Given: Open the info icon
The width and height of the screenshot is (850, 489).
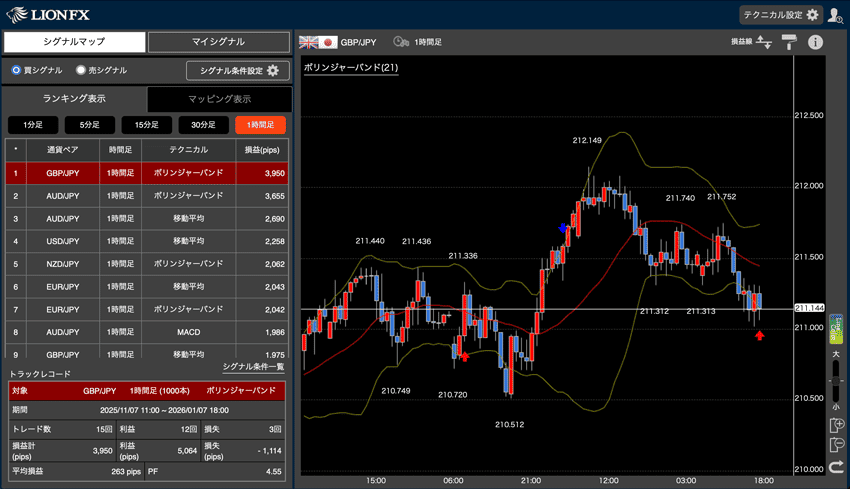Looking at the screenshot, I should pos(815,42).
